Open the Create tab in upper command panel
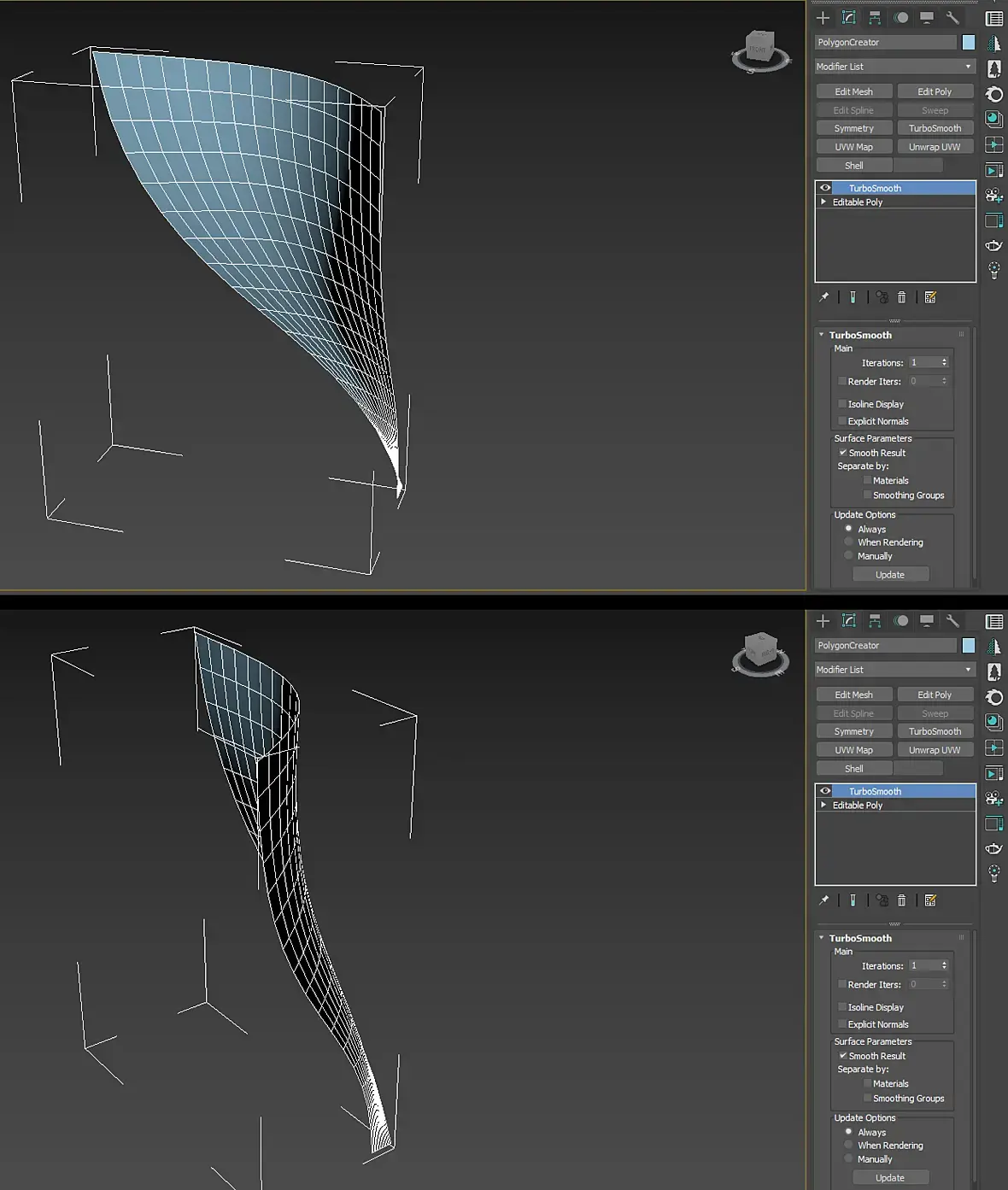The height and width of the screenshot is (1190, 1008). (x=823, y=18)
